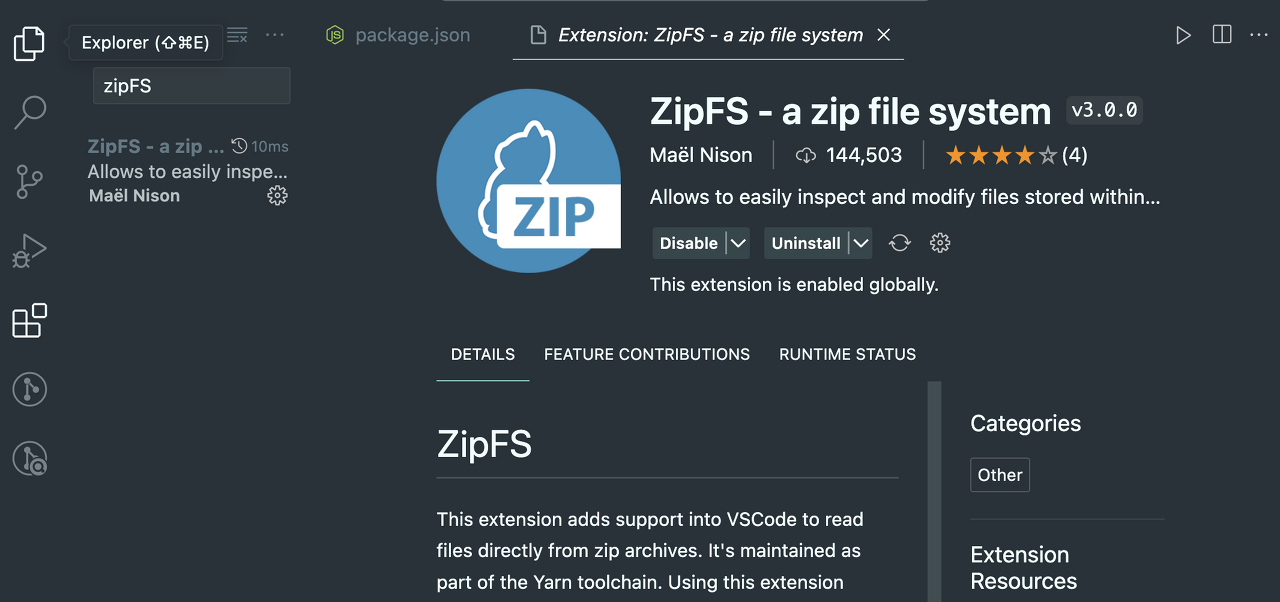The width and height of the screenshot is (1280, 602).
Task: Open the Git Graph activity bar icon
Action: [29, 389]
